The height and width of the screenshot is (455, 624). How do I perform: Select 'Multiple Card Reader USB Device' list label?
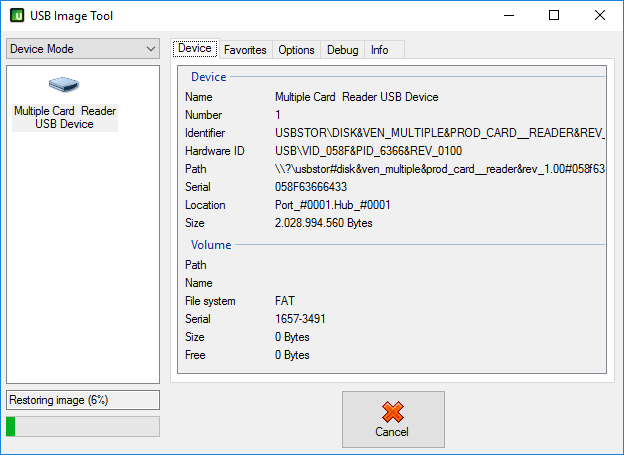coord(65,117)
